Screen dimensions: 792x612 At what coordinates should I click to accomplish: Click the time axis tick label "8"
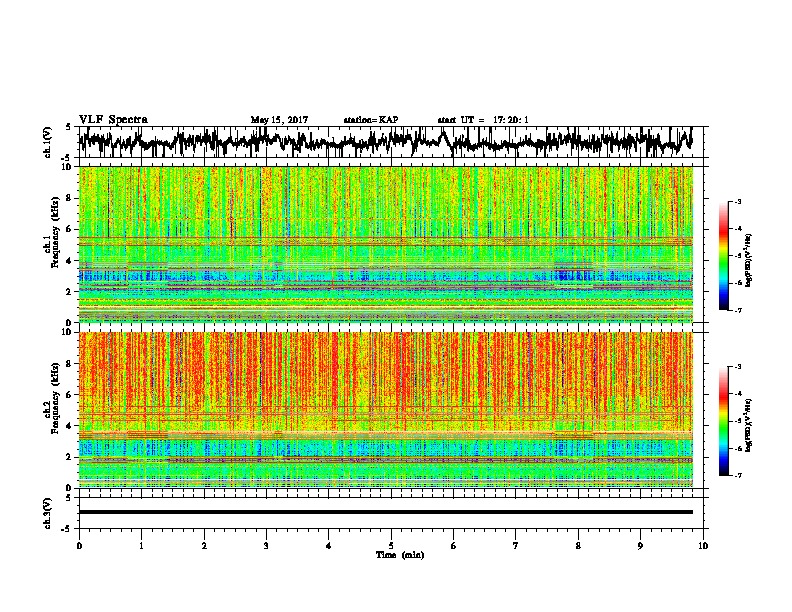tap(578, 546)
